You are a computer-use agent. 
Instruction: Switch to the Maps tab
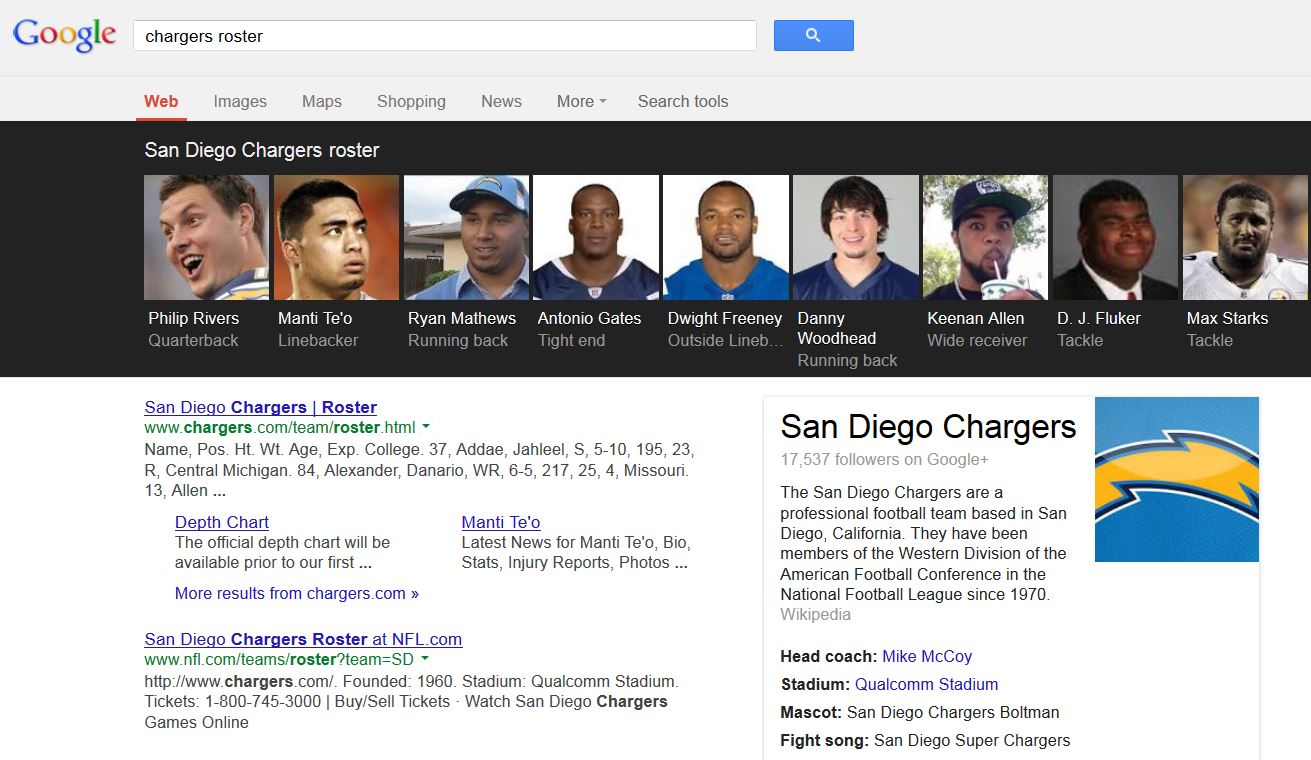[x=322, y=101]
